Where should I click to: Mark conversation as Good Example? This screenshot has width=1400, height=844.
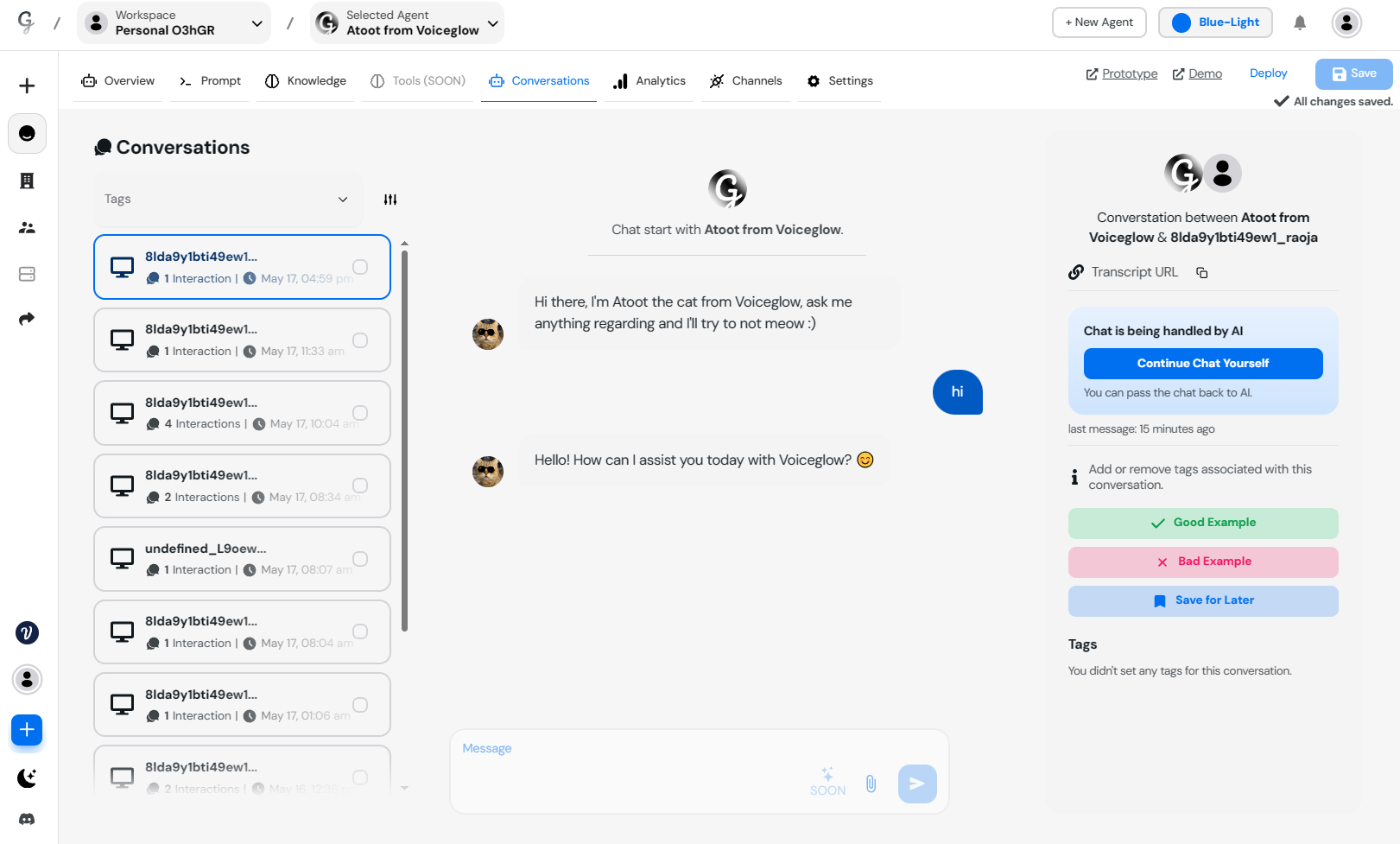coord(1203,524)
